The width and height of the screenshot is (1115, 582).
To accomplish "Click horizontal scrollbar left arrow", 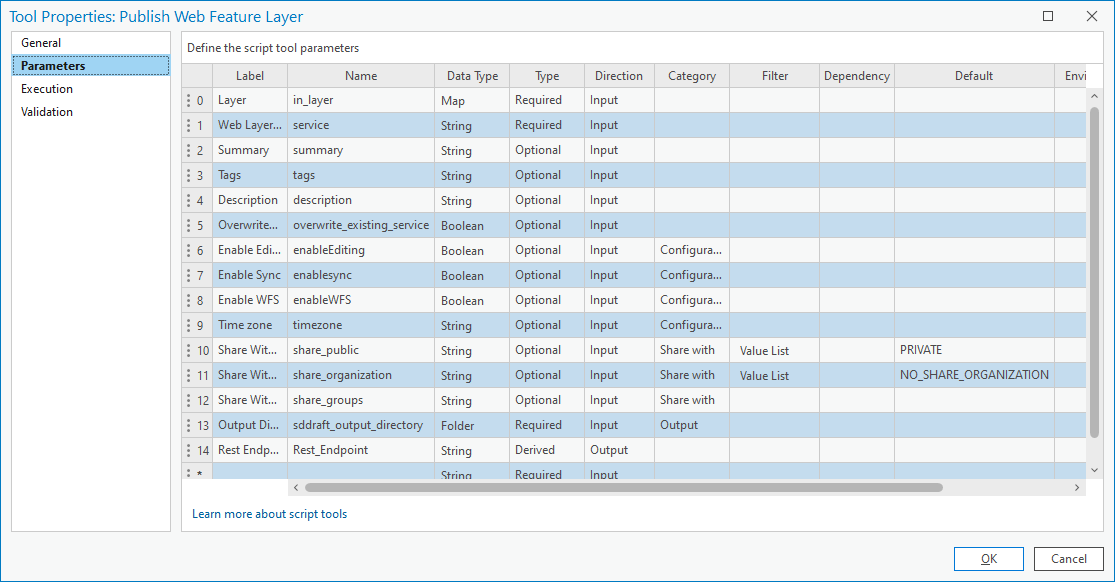I will pos(296,488).
